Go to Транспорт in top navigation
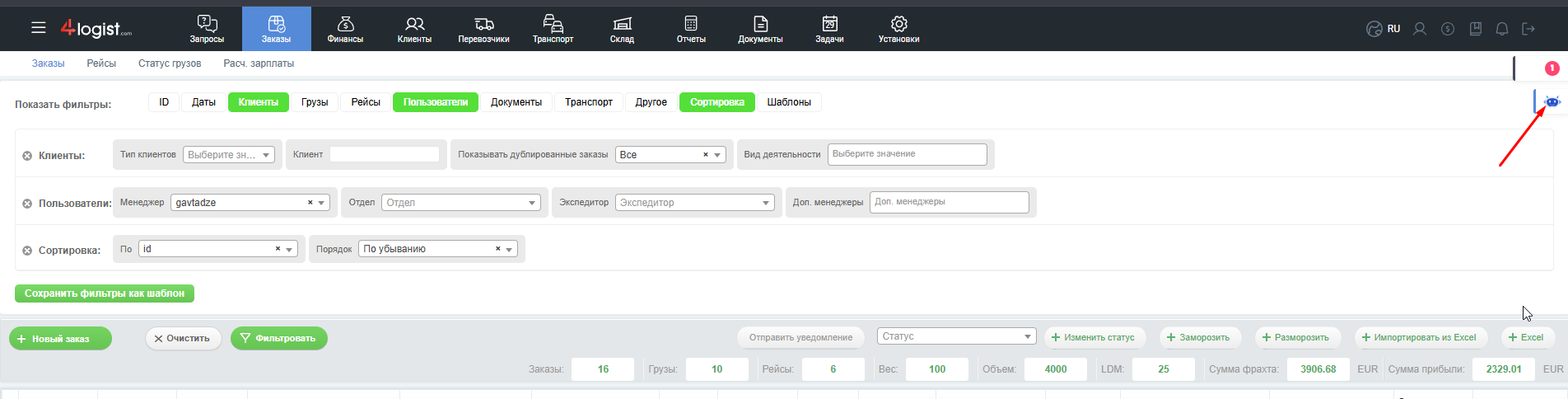 553,29
